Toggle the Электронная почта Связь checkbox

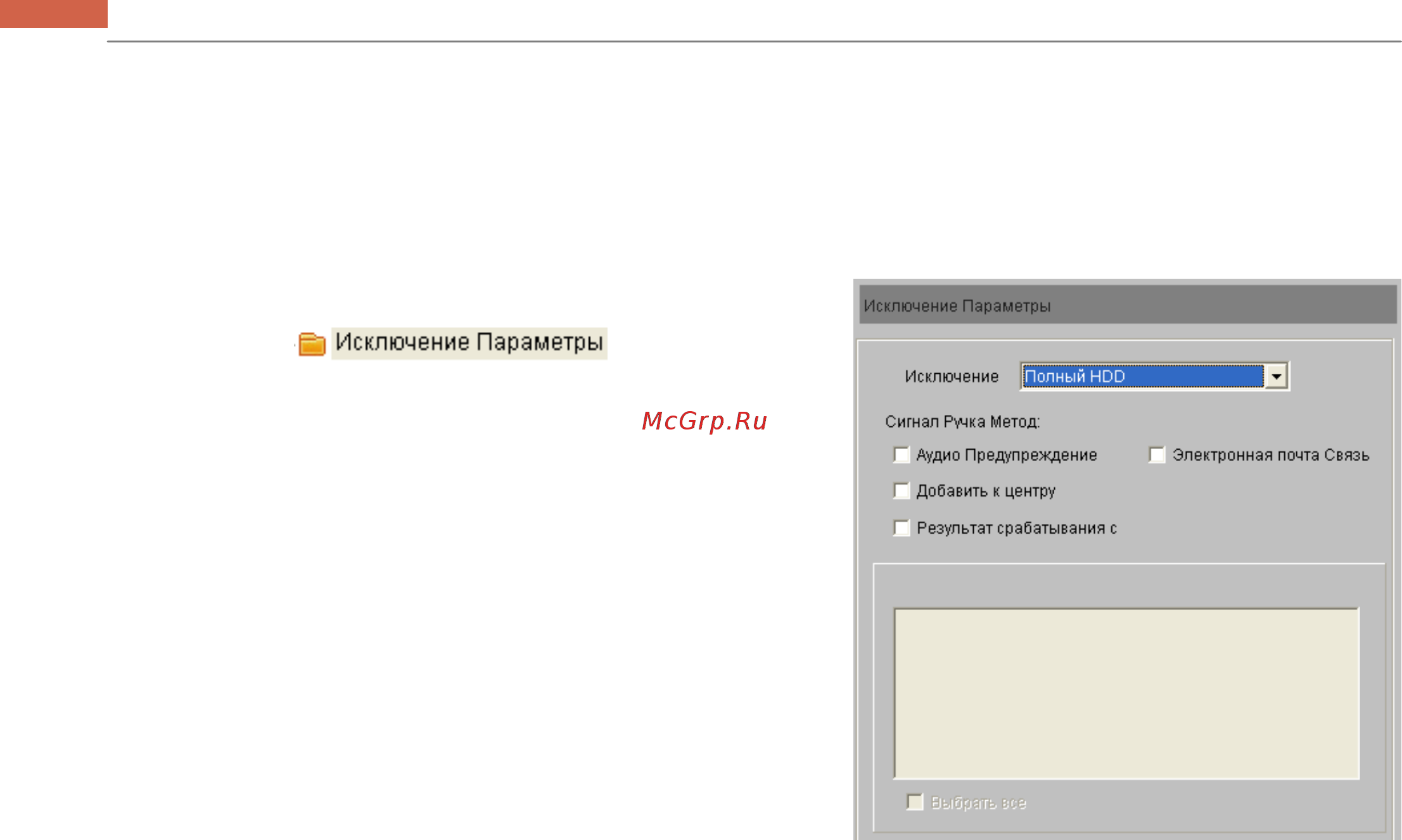(1156, 455)
